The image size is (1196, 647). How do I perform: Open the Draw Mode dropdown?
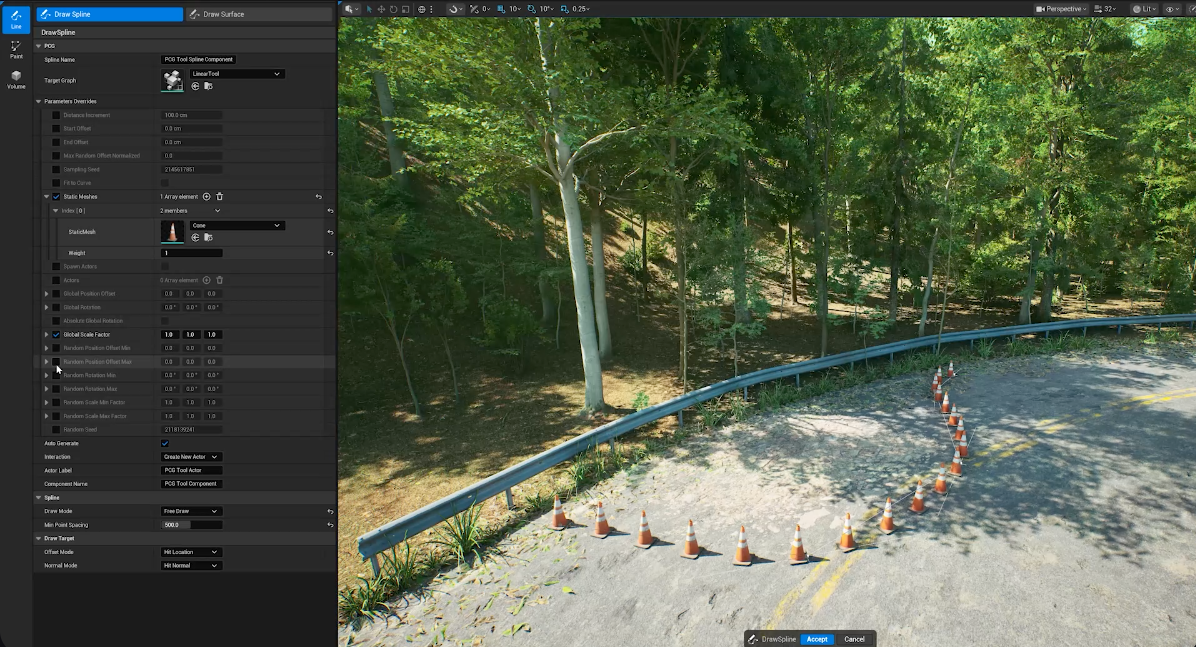(191, 511)
